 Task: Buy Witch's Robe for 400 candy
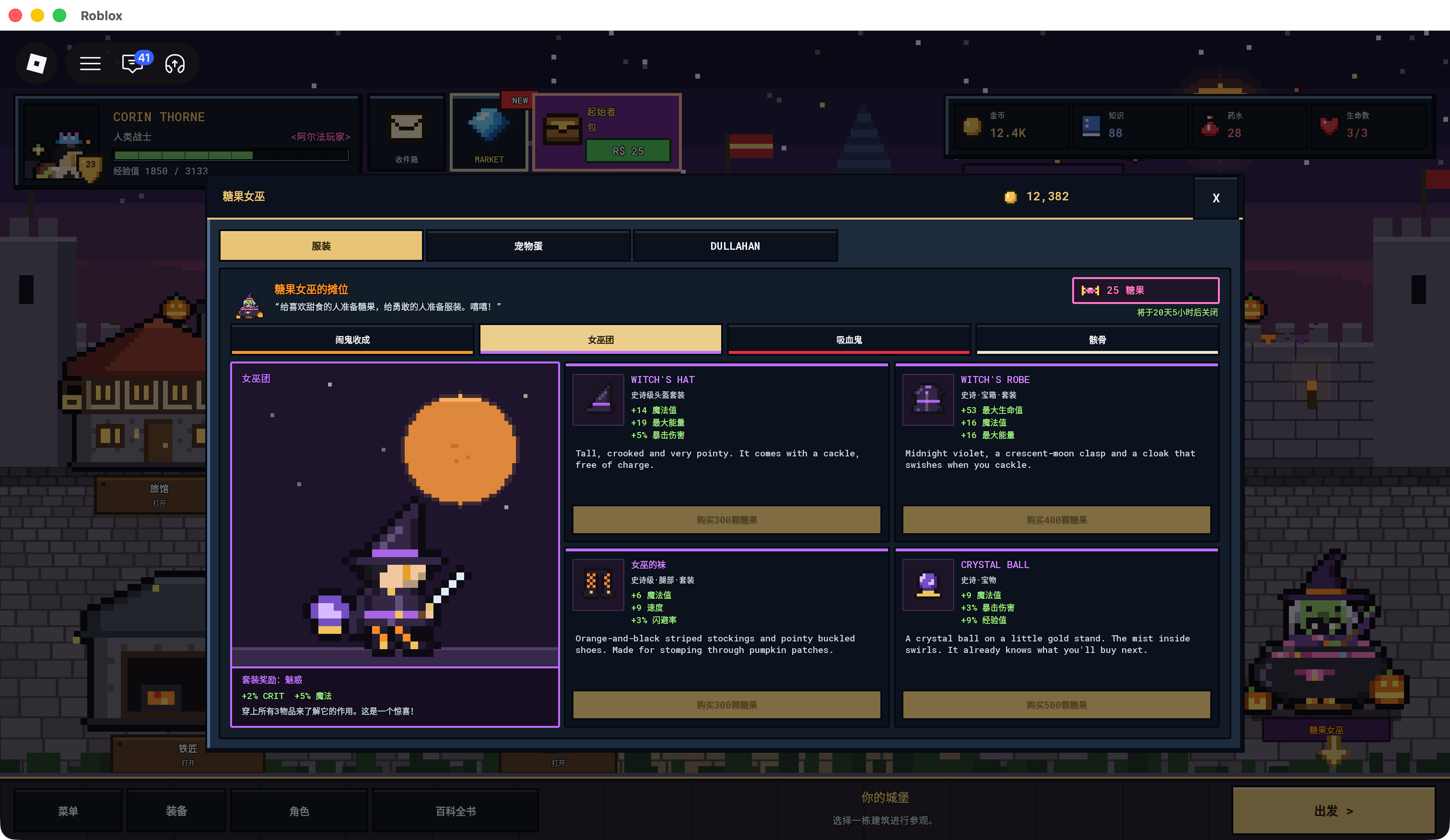coord(1056,520)
